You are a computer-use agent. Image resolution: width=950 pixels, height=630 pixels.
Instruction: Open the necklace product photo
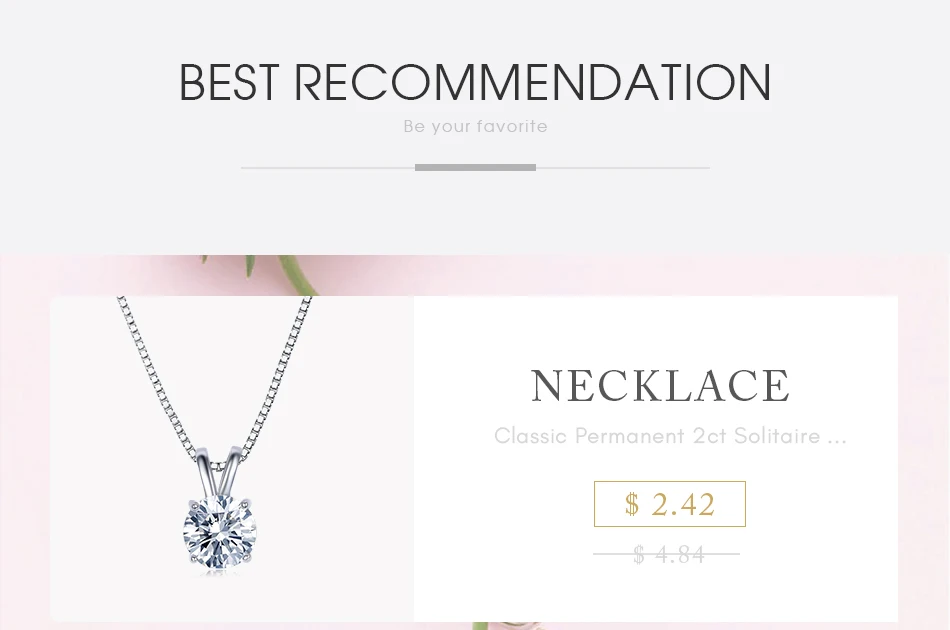pos(232,459)
